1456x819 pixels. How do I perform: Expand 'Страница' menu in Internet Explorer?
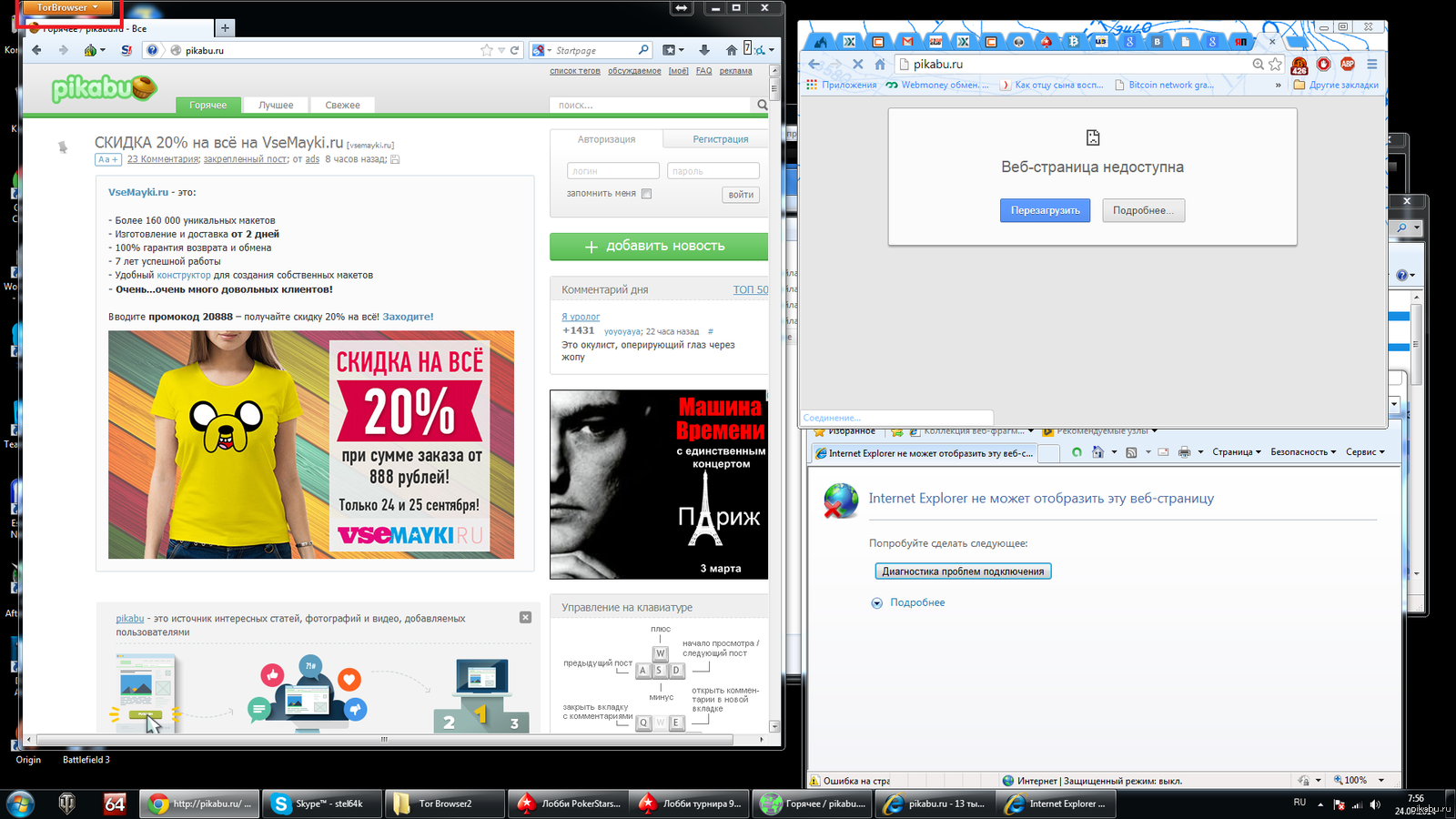coord(1237,452)
